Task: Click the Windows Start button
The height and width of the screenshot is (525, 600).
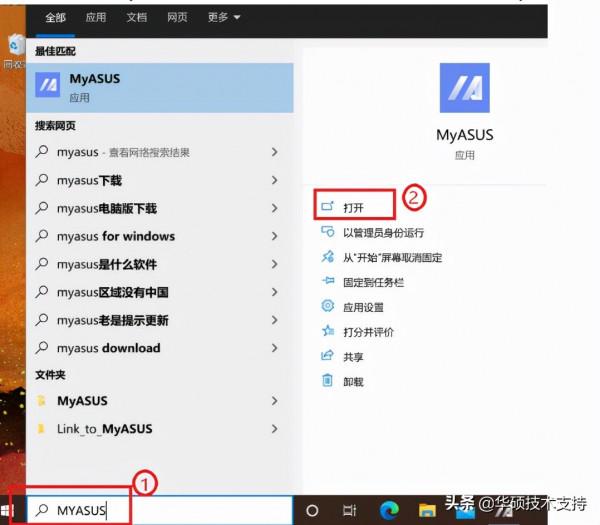Action: pos(8,510)
